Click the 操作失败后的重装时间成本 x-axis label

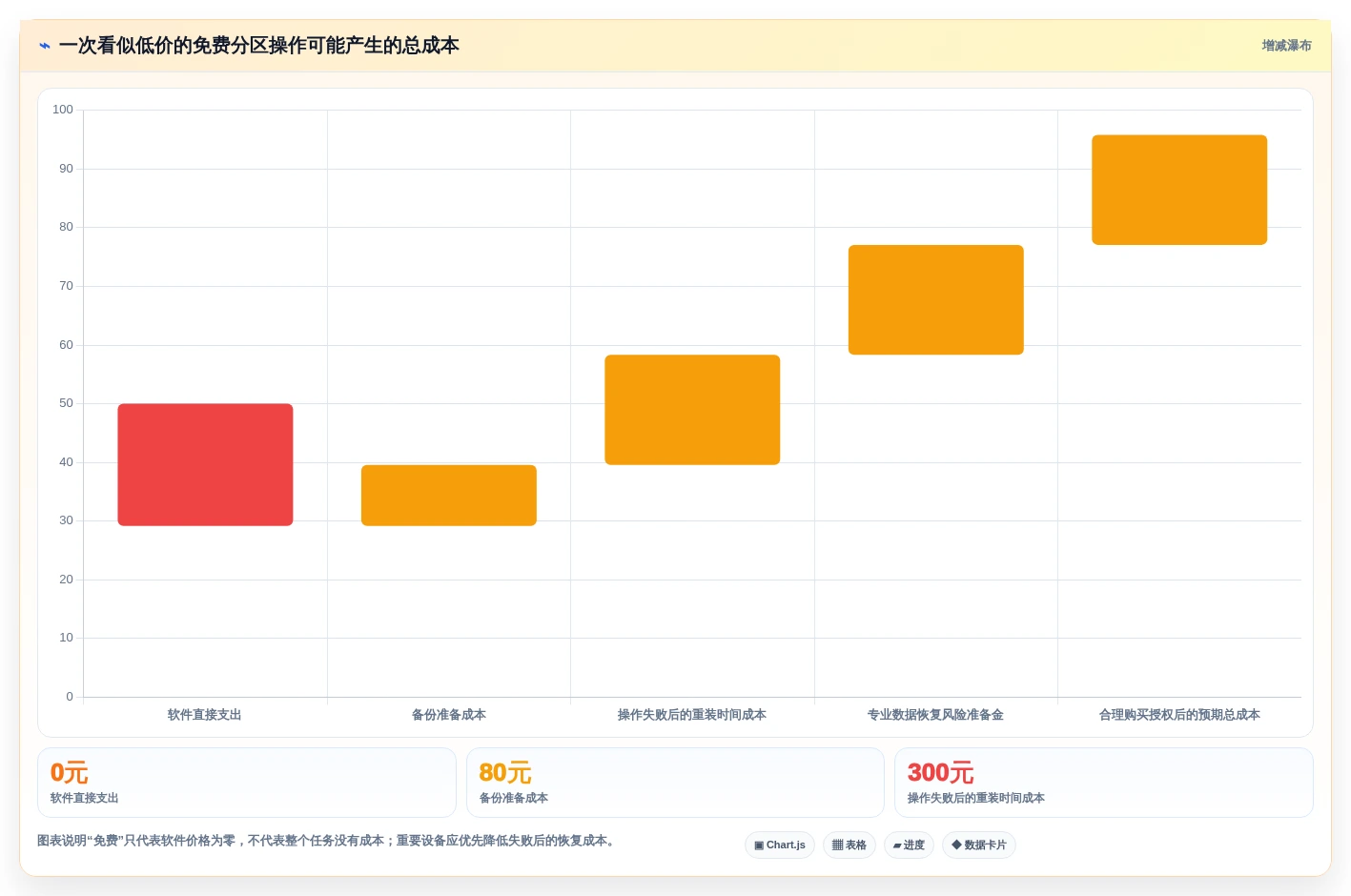click(692, 715)
